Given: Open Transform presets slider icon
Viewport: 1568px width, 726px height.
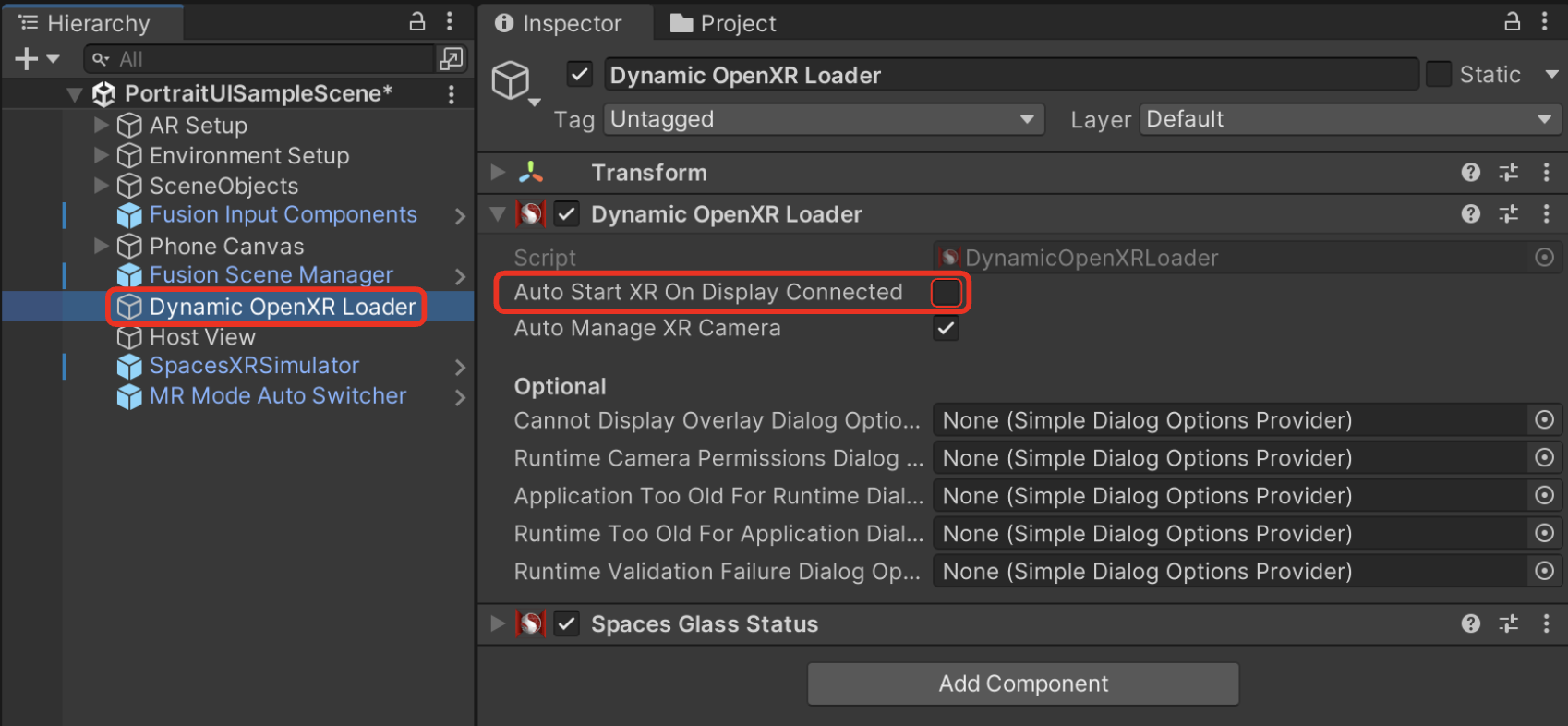Looking at the screenshot, I should click(1509, 173).
